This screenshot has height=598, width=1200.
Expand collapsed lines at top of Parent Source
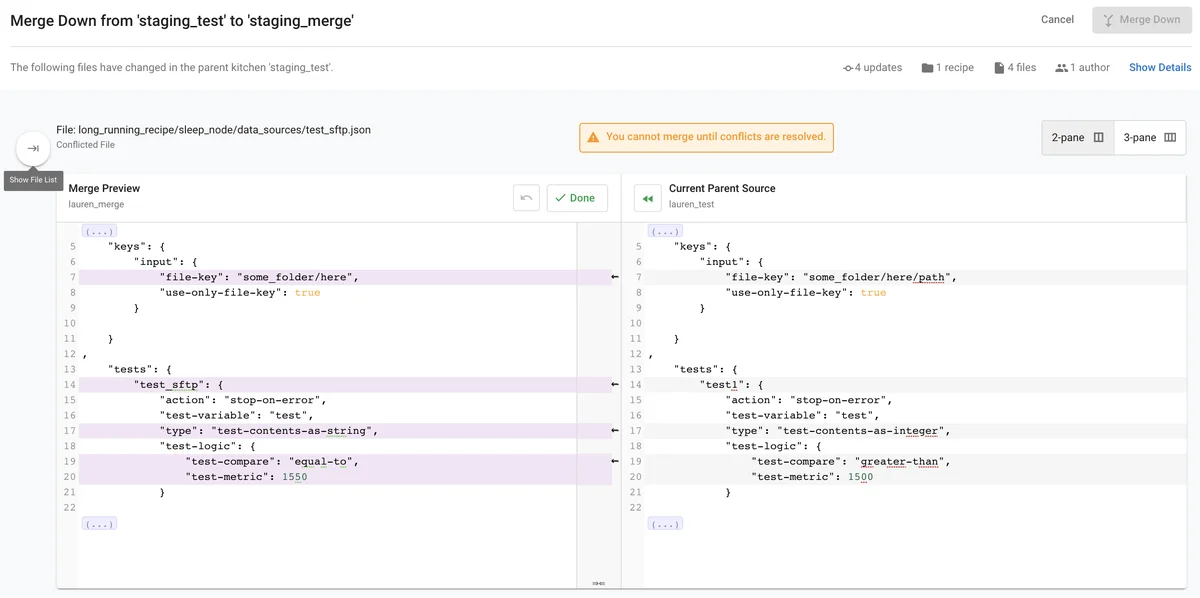[x=665, y=231]
